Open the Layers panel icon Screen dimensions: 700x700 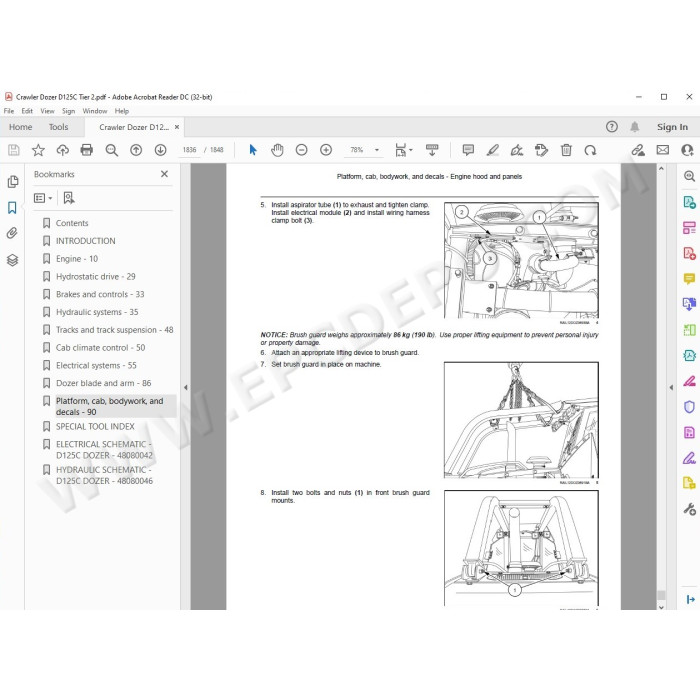pos(12,260)
